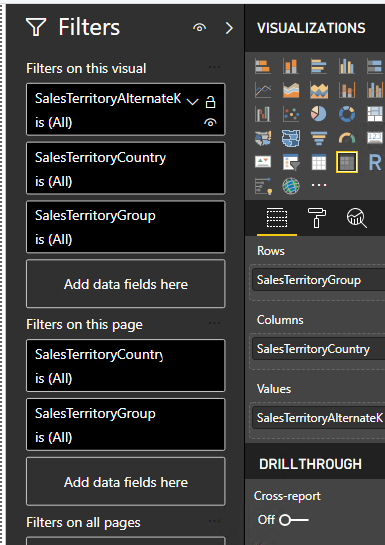Screen dimensions: 385x545
Task: Select the Scatter chart visual
Action: point(290,114)
